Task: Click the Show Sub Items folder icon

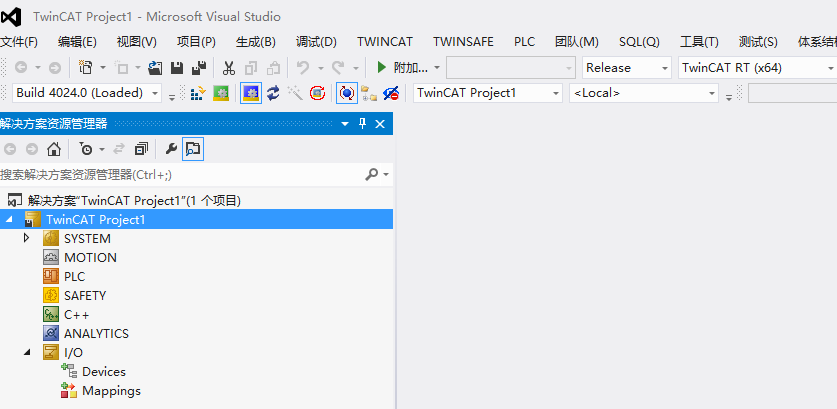Action: click(369, 93)
